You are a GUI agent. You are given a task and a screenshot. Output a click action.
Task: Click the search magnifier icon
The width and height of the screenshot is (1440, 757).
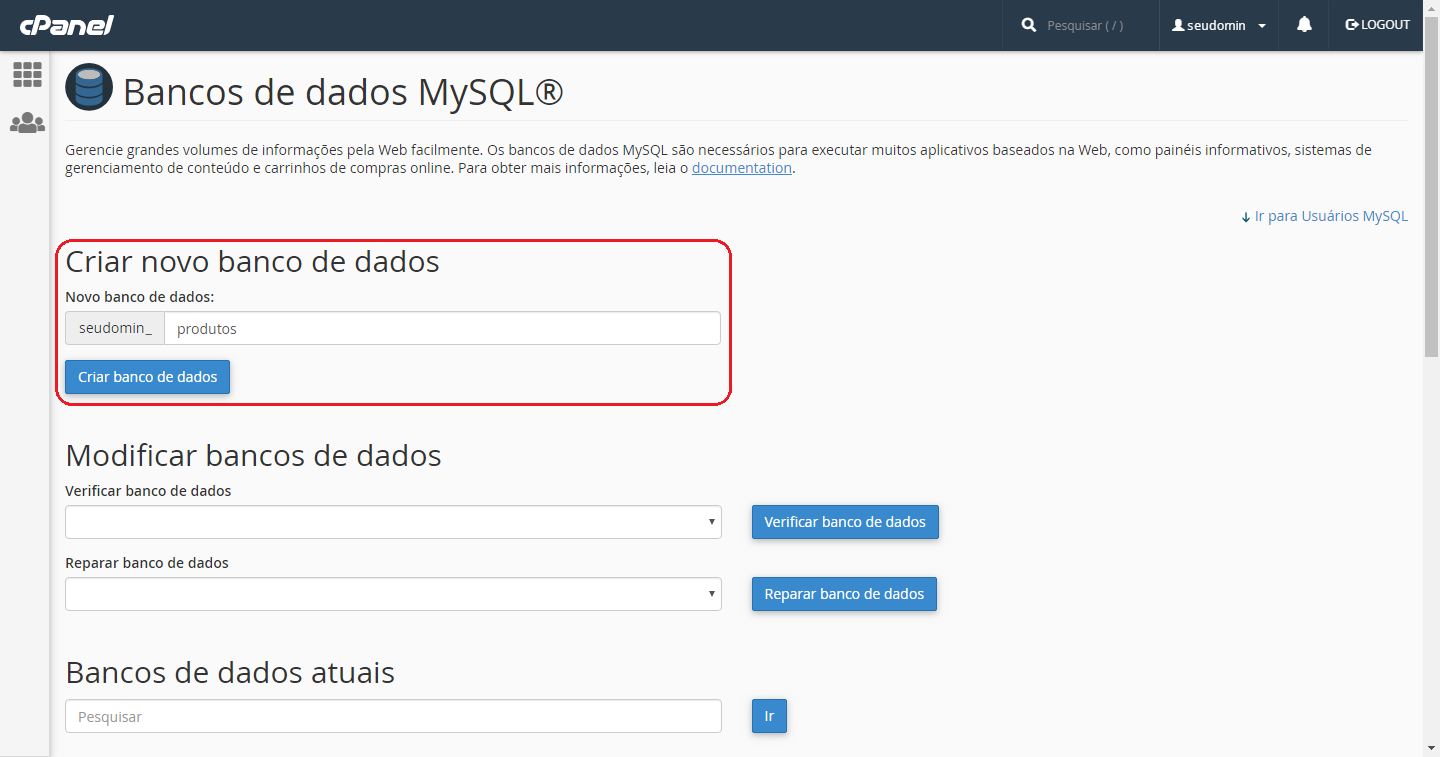click(1029, 25)
